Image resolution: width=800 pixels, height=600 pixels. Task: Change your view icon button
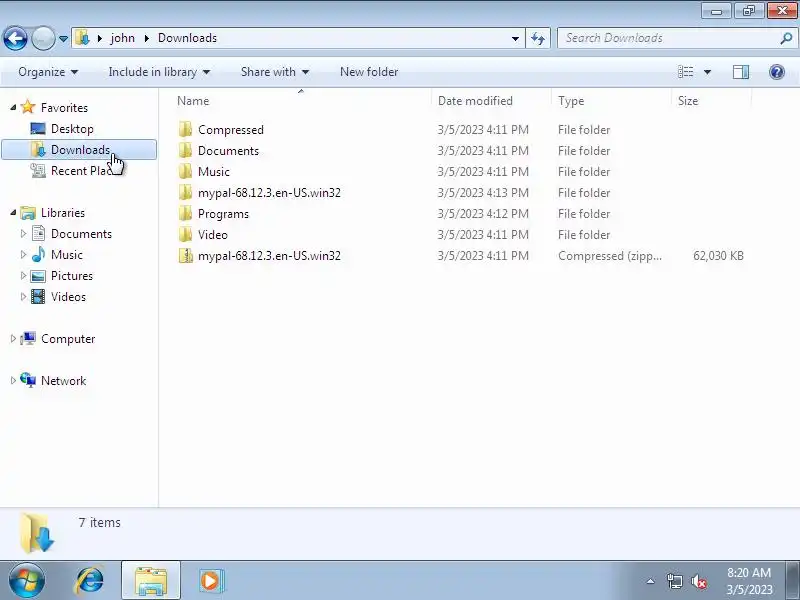pyautogui.click(x=685, y=72)
